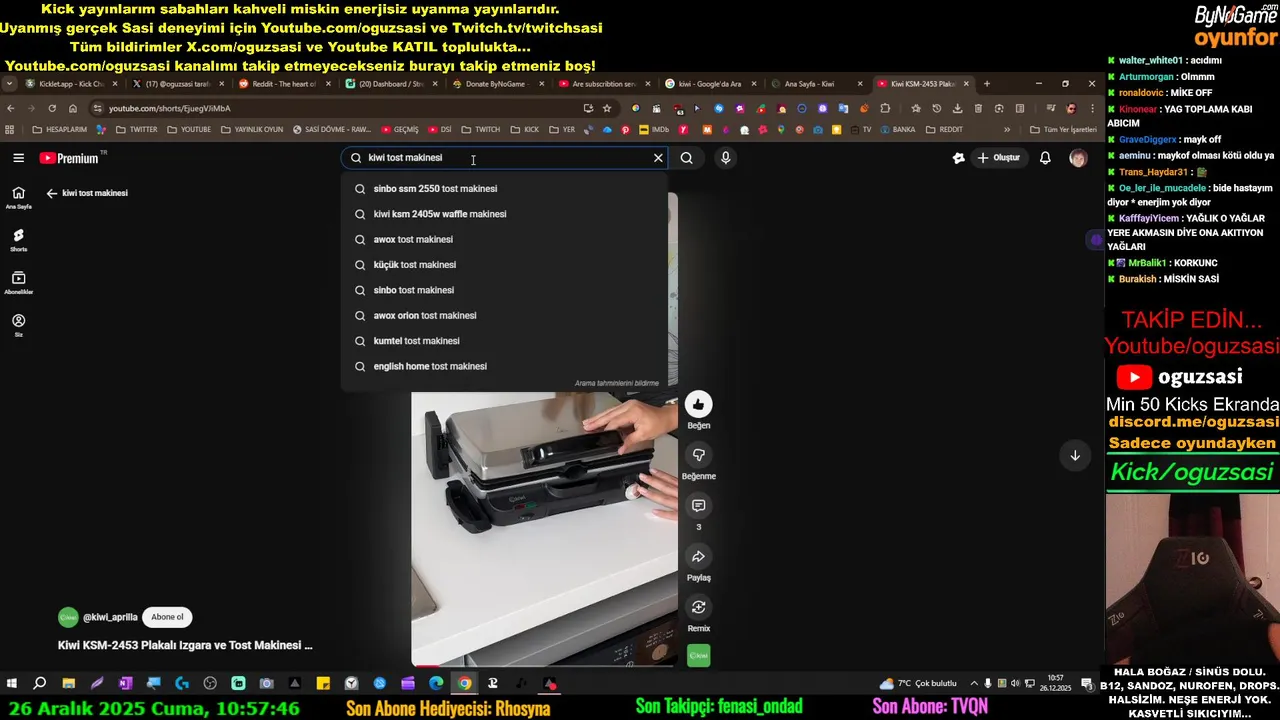Image resolution: width=1280 pixels, height=720 pixels.
Task: Open a new browser tab
Action: point(987,84)
